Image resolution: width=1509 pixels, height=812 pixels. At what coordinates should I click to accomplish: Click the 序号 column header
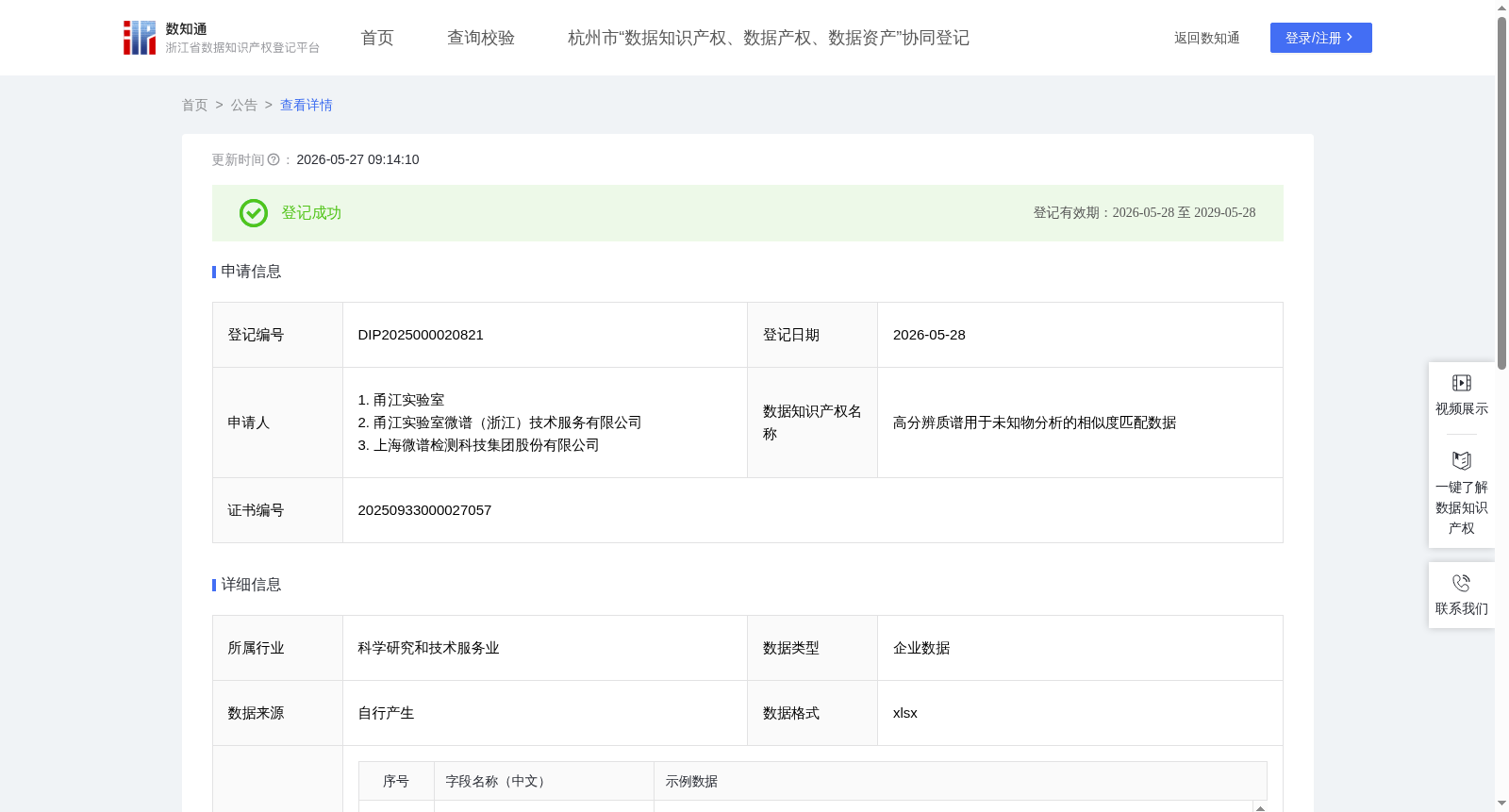tap(396, 781)
